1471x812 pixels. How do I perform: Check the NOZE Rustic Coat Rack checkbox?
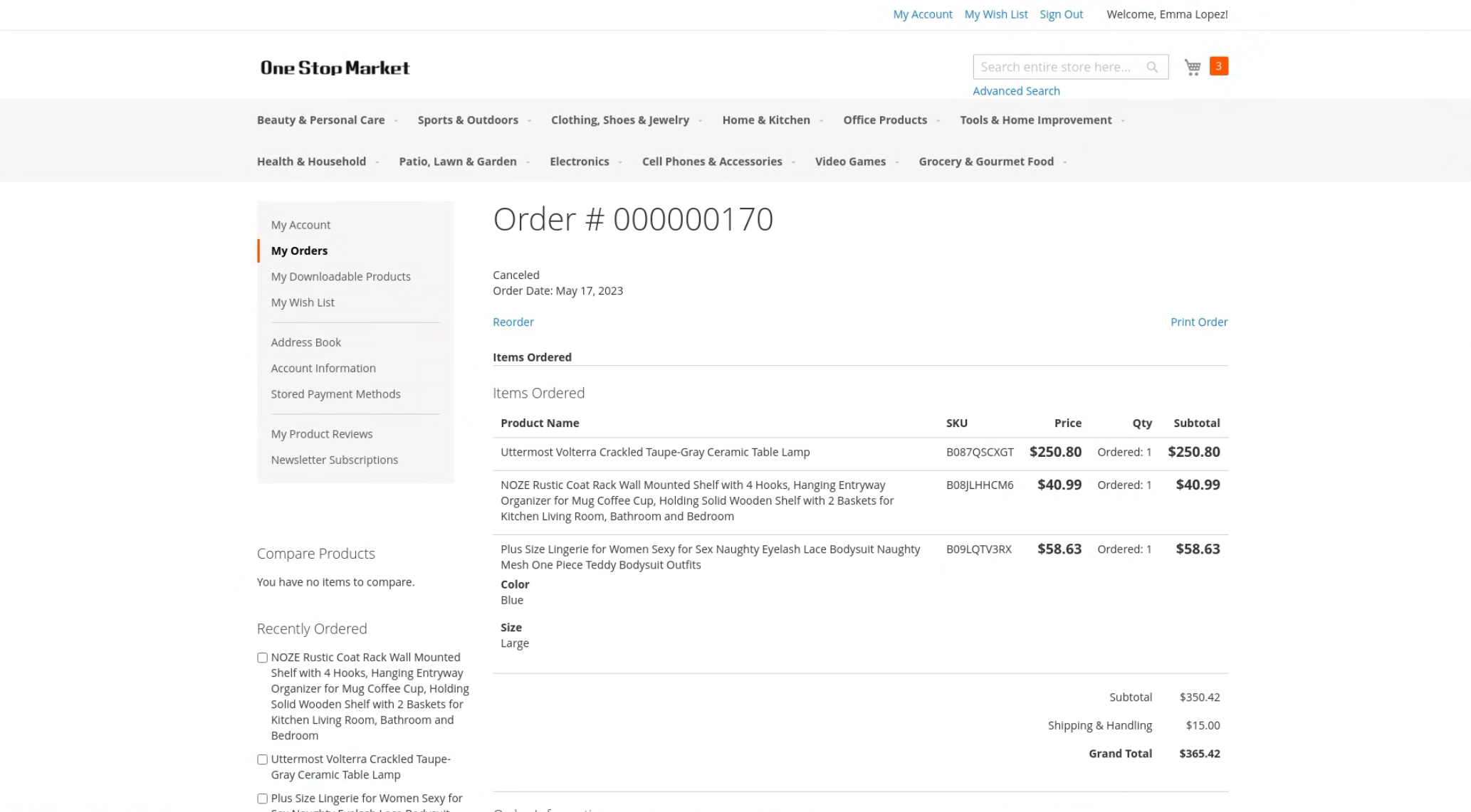(262, 658)
